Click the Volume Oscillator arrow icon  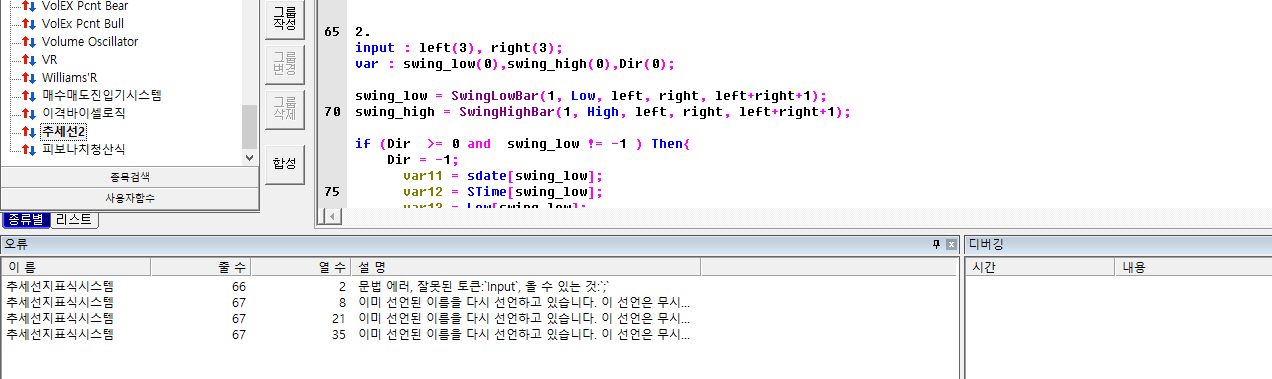click(29, 42)
